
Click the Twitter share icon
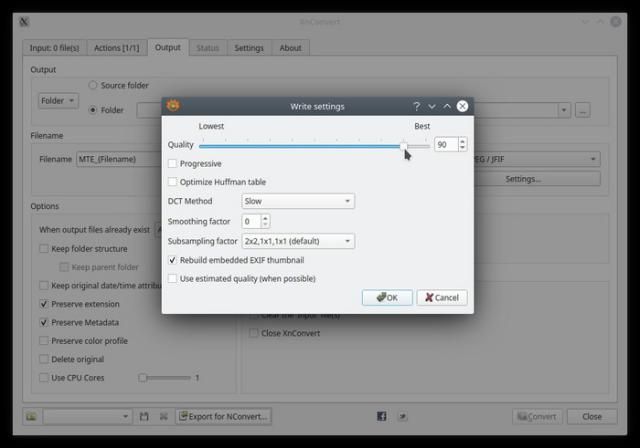coord(402,416)
